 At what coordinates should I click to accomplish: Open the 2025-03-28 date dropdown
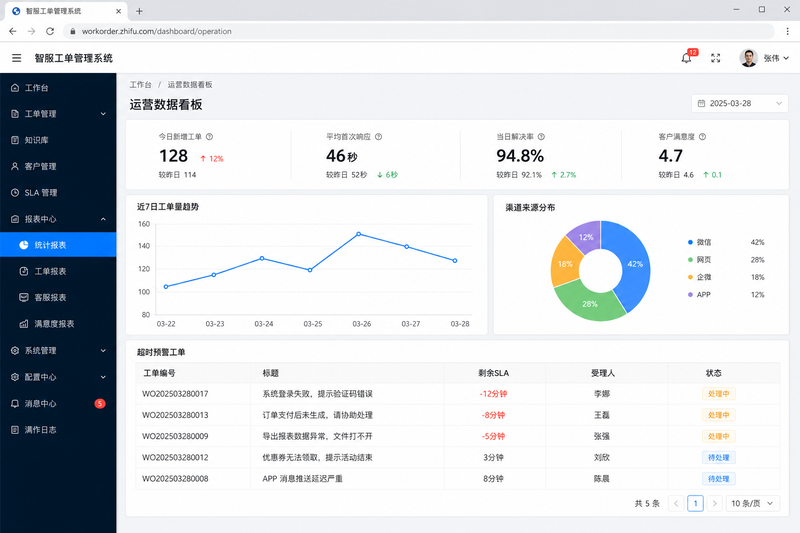[740, 104]
